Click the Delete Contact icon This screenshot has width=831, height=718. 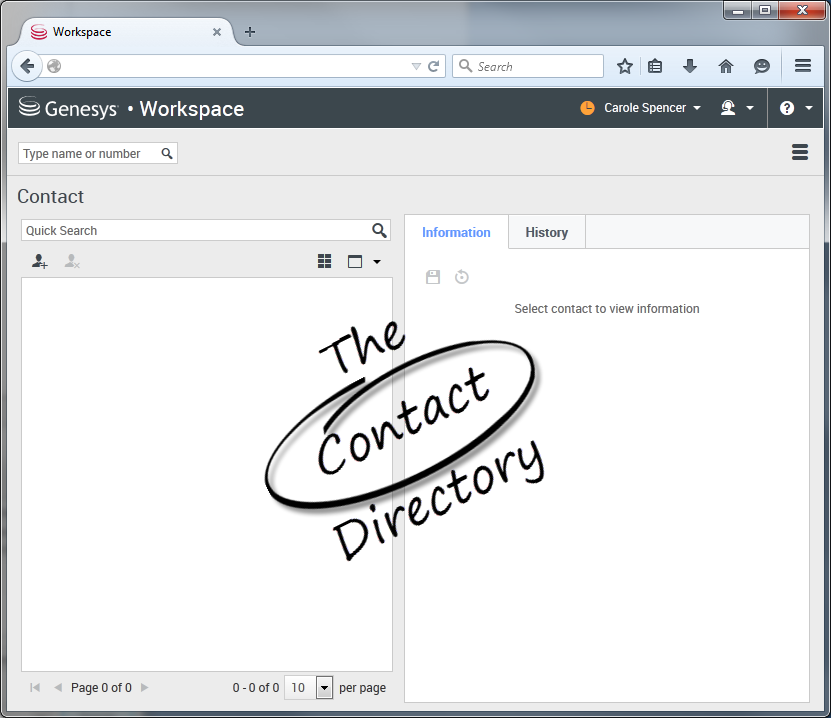[x=72, y=261]
